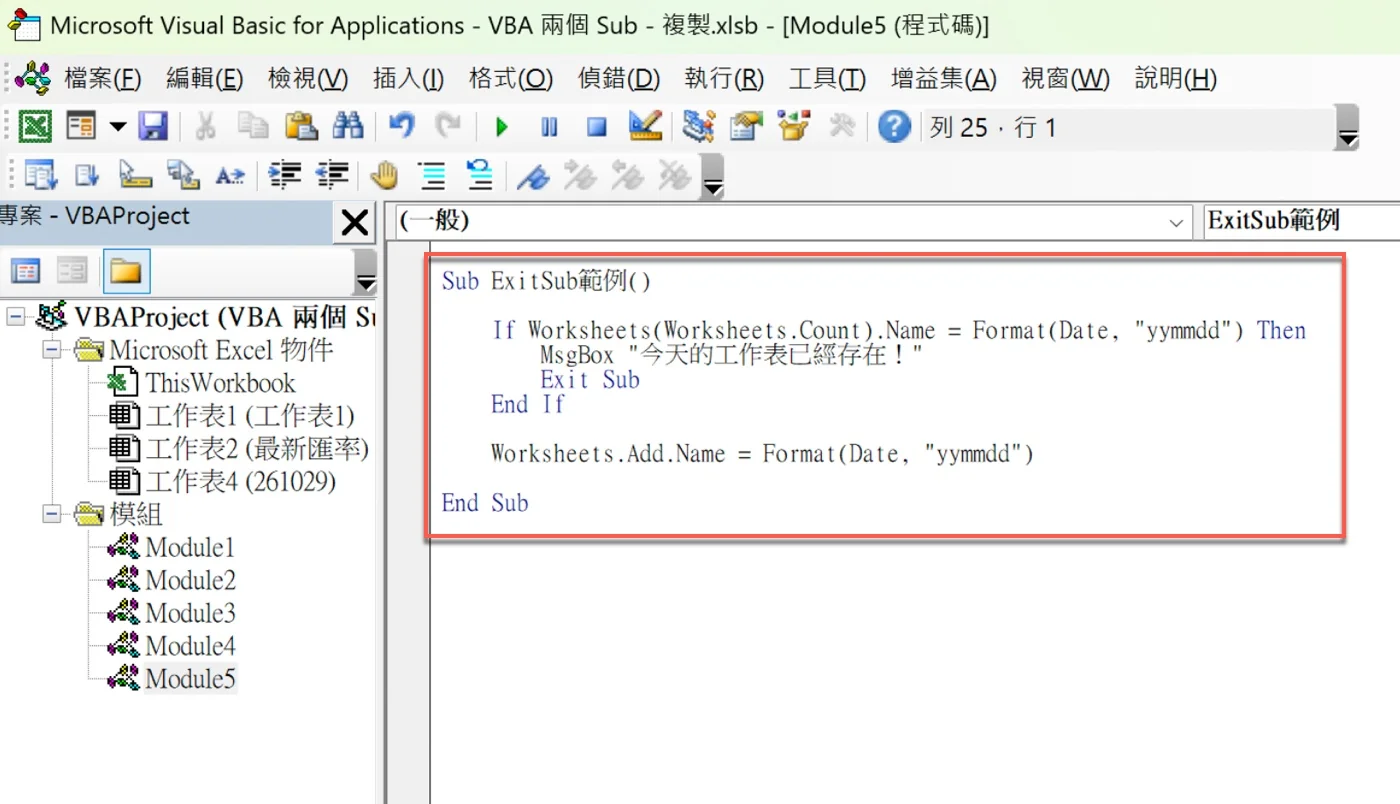
Task: Click the Clear All Bookmarks icon
Action: click(675, 176)
